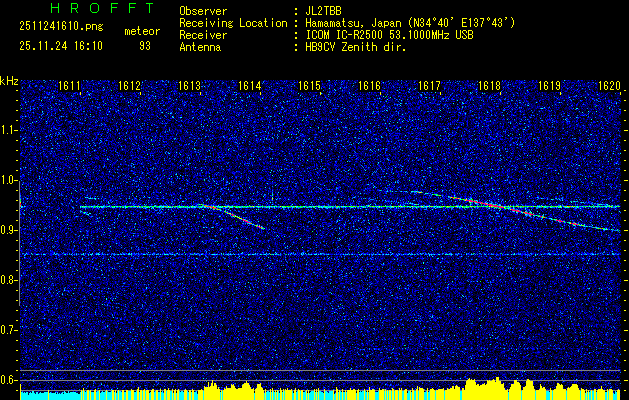
Task: Click the 1611 time marker
Action: [x=69, y=87]
